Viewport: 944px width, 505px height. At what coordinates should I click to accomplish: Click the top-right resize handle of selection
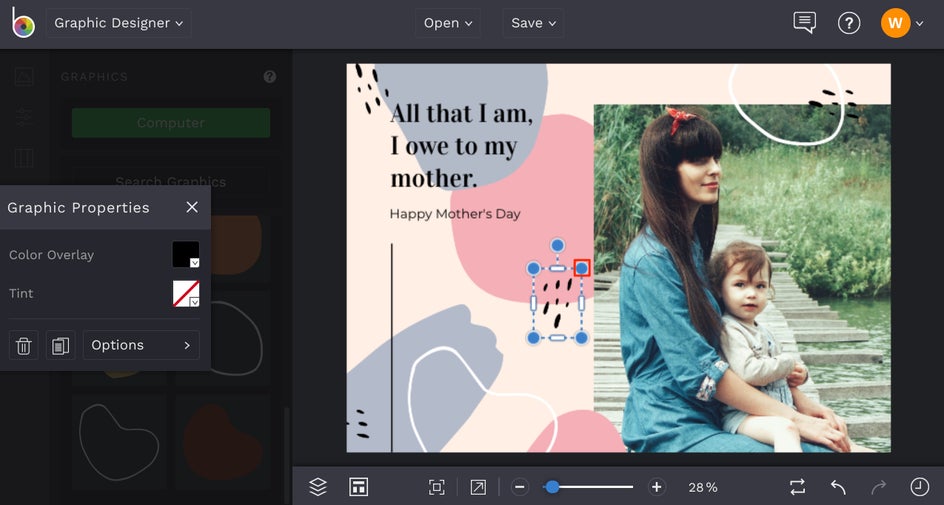(582, 268)
